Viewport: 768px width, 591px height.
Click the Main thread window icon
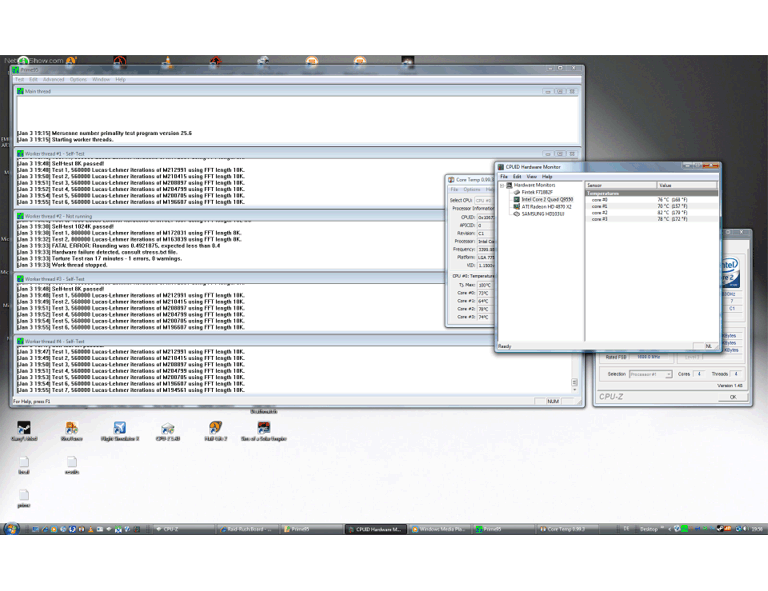pos(20,91)
